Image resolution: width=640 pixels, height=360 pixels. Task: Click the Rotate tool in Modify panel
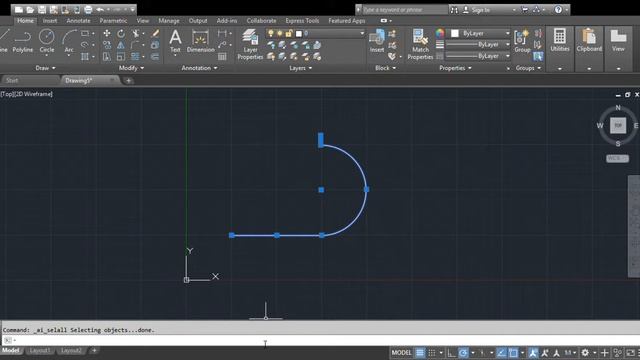pos(121,33)
